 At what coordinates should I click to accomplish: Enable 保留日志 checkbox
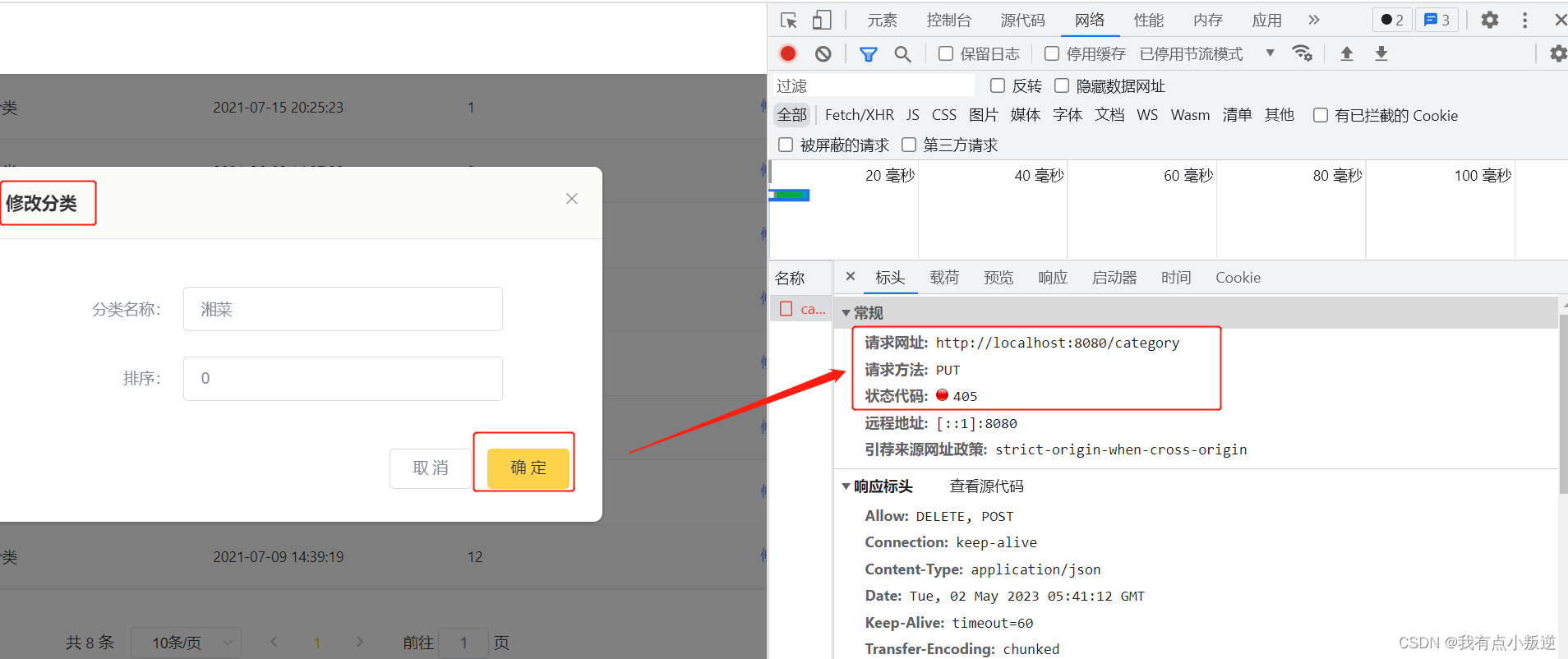pyautogui.click(x=946, y=53)
